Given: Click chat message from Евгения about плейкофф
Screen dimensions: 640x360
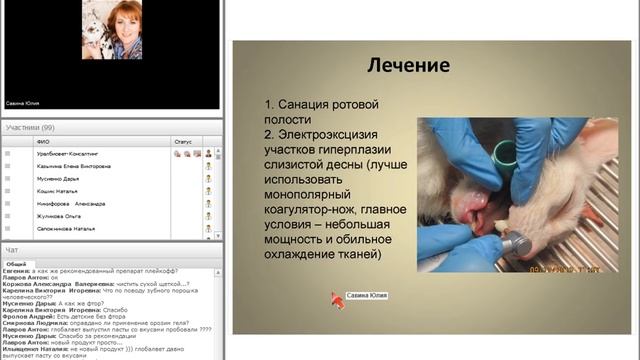Looking at the screenshot, I should click(90, 271).
